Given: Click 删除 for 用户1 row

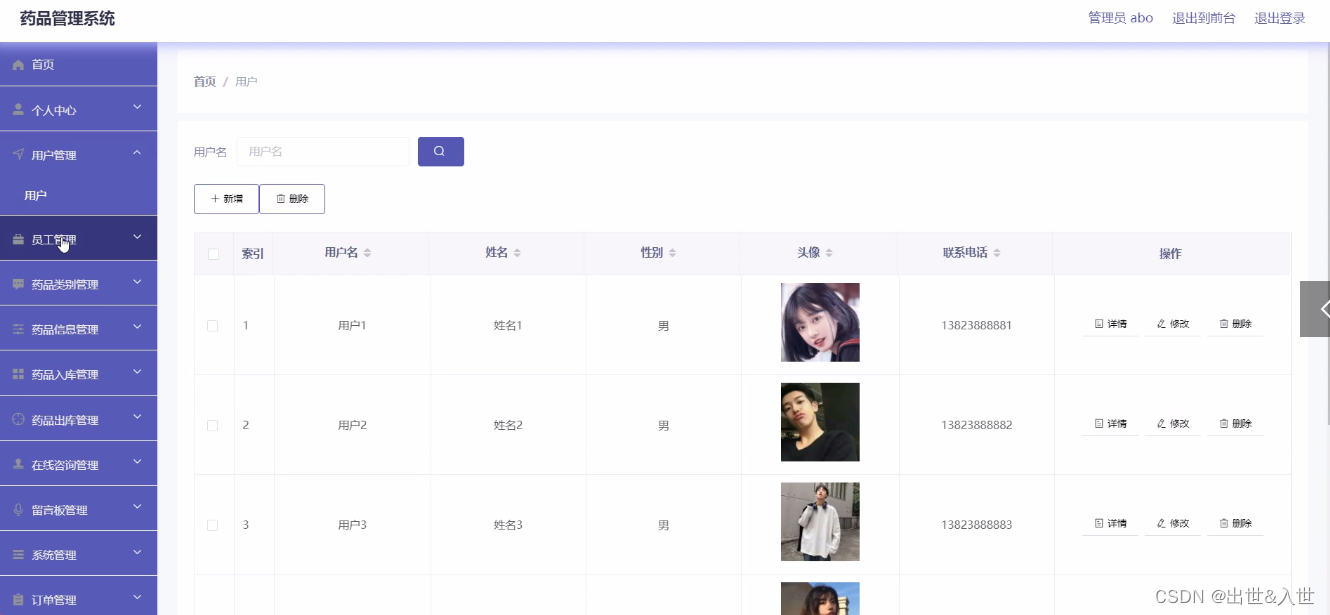Looking at the screenshot, I should [1235, 324].
